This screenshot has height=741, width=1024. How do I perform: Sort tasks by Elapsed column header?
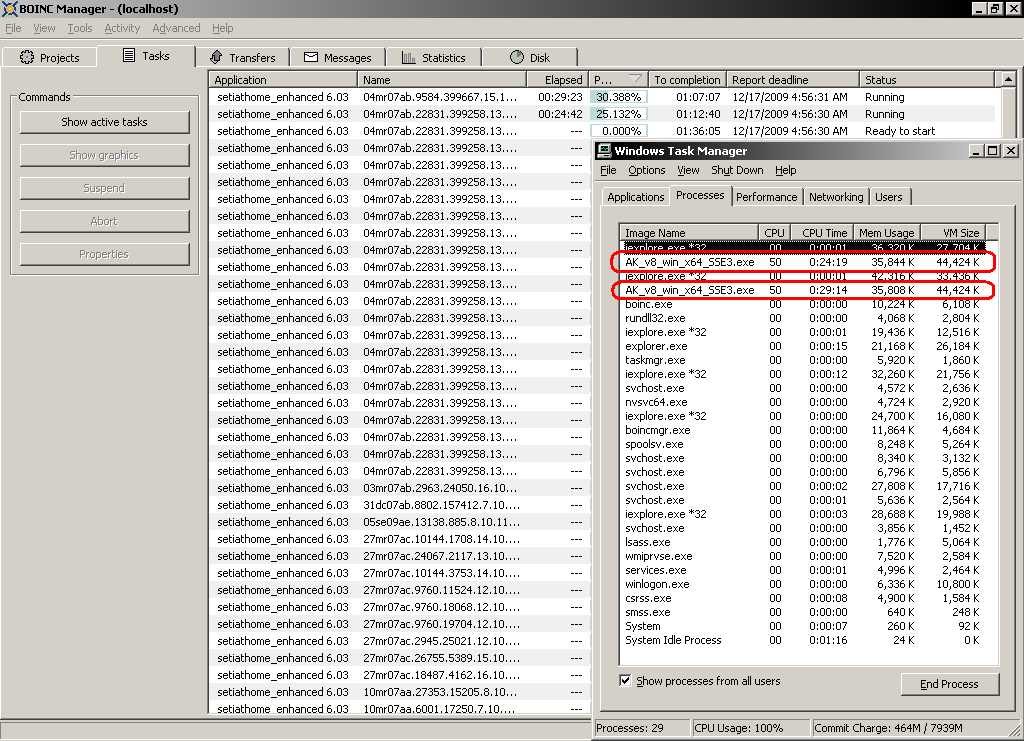[x=556, y=80]
